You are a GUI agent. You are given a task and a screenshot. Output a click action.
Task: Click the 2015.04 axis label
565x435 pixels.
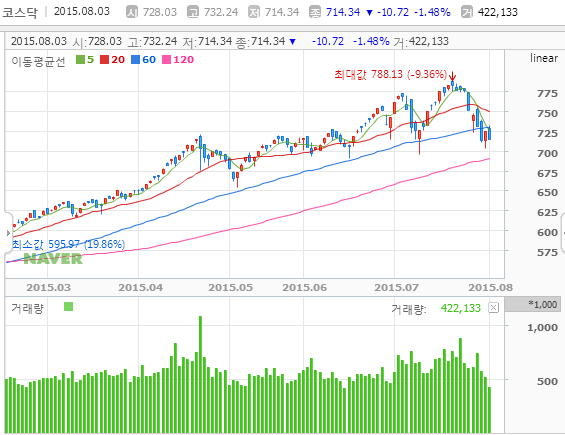pyautogui.click(x=141, y=288)
